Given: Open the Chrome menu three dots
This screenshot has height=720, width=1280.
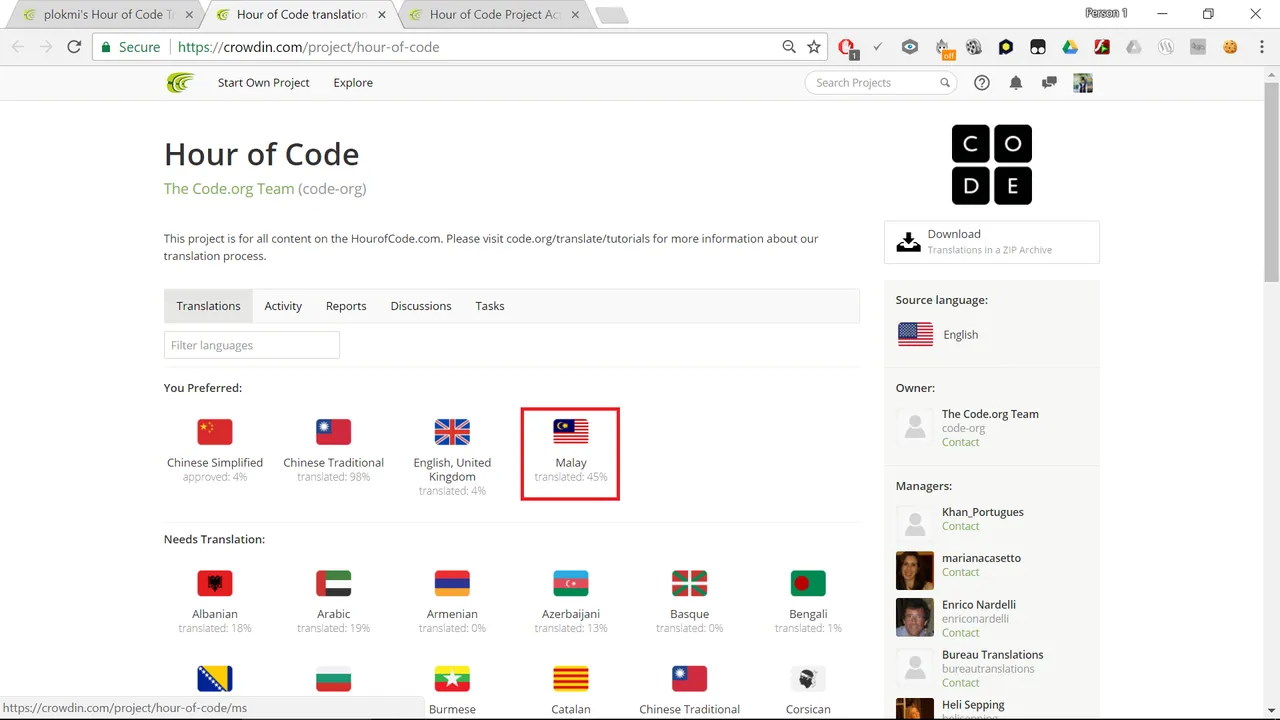Looking at the screenshot, I should [1260, 47].
